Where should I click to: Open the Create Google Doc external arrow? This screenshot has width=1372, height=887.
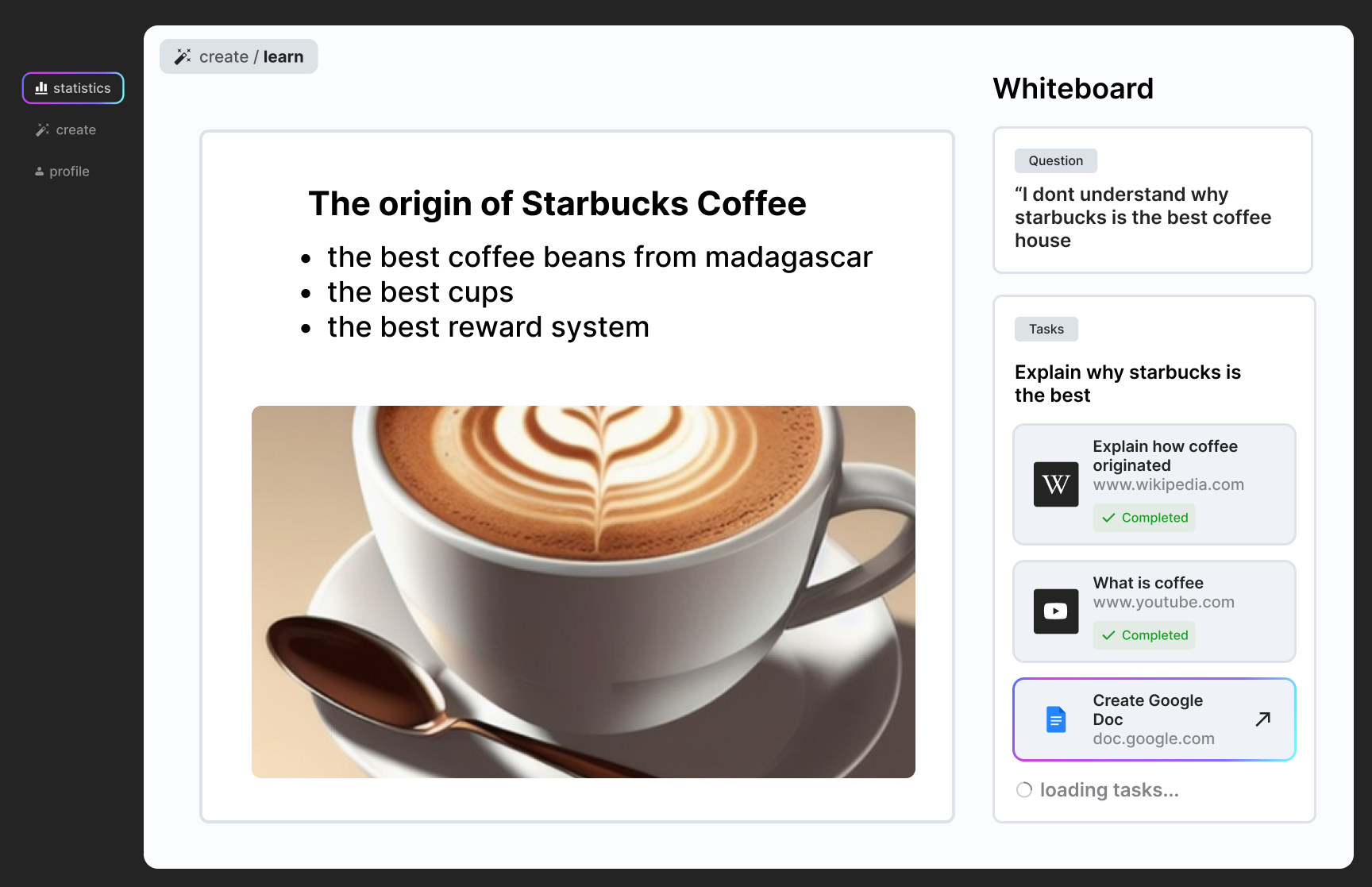point(1263,719)
